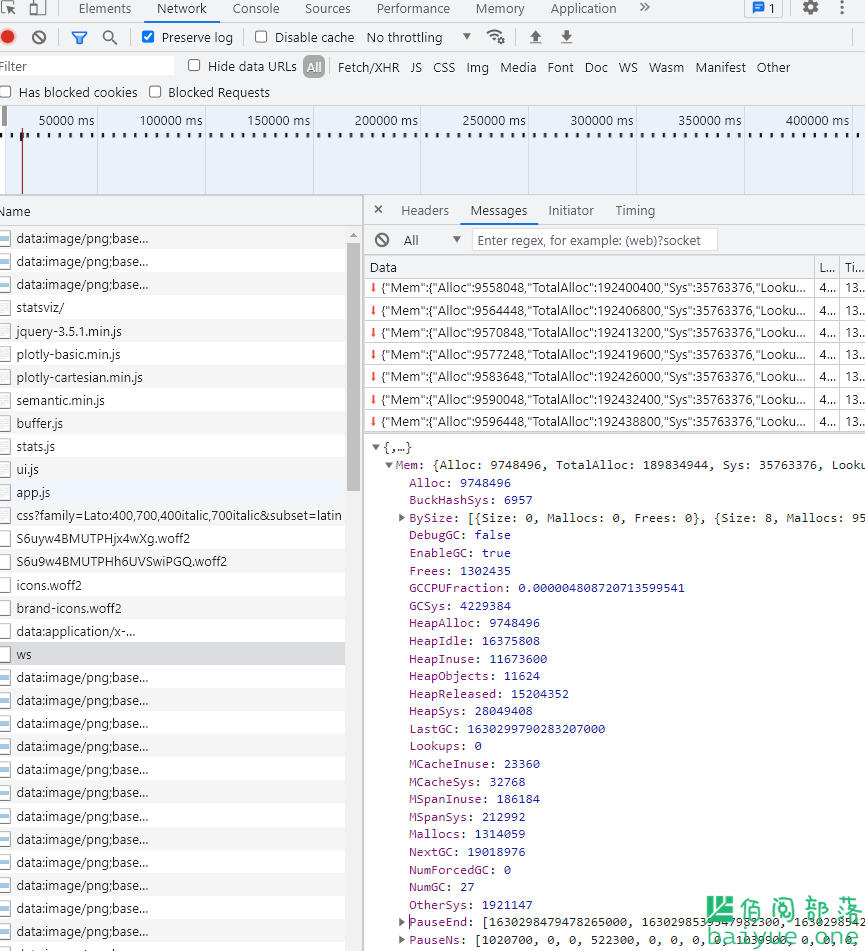This screenshot has width=865, height=951.
Task: Filter requests by JS
Action: (416, 67)
